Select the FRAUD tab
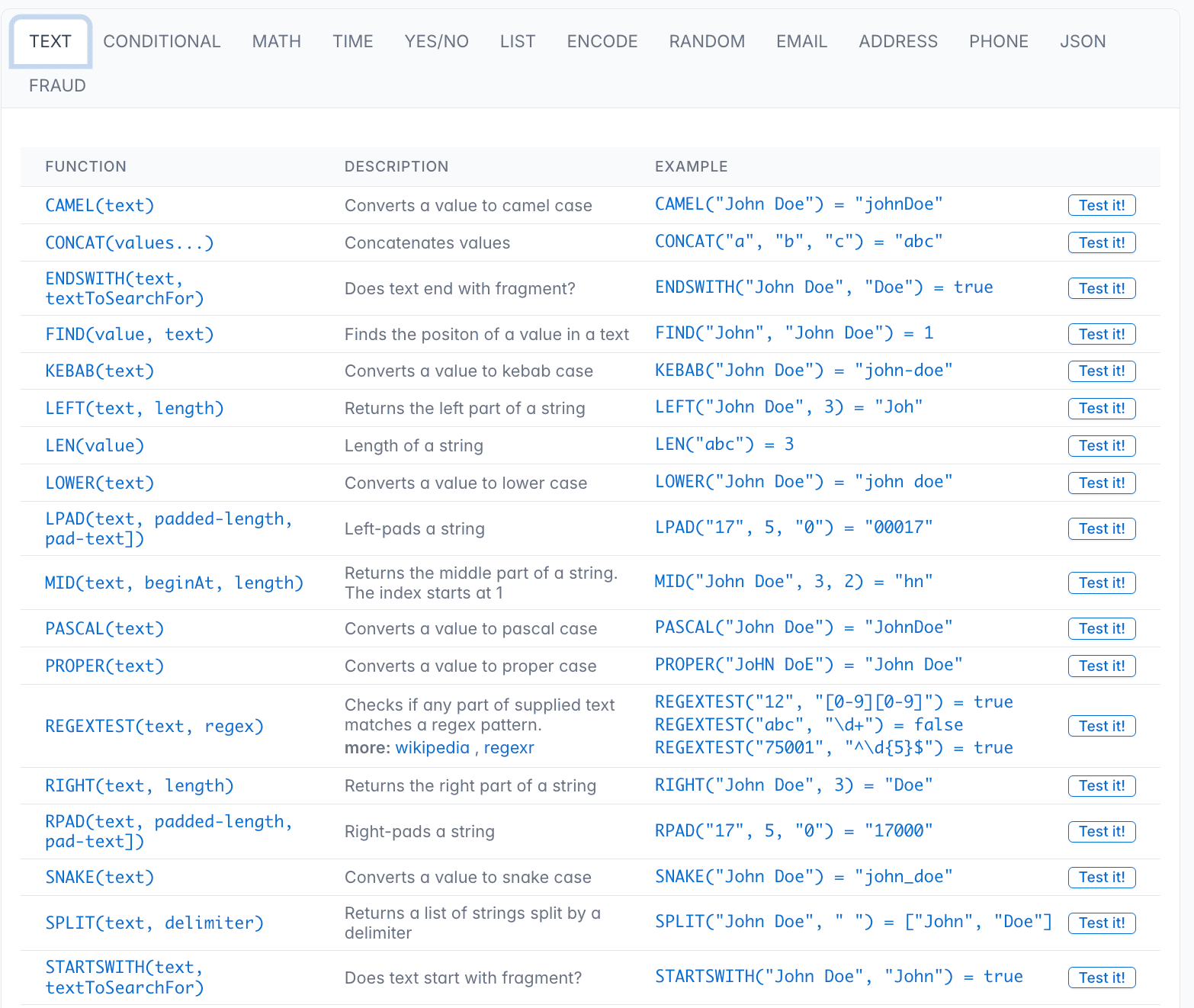 57,85
